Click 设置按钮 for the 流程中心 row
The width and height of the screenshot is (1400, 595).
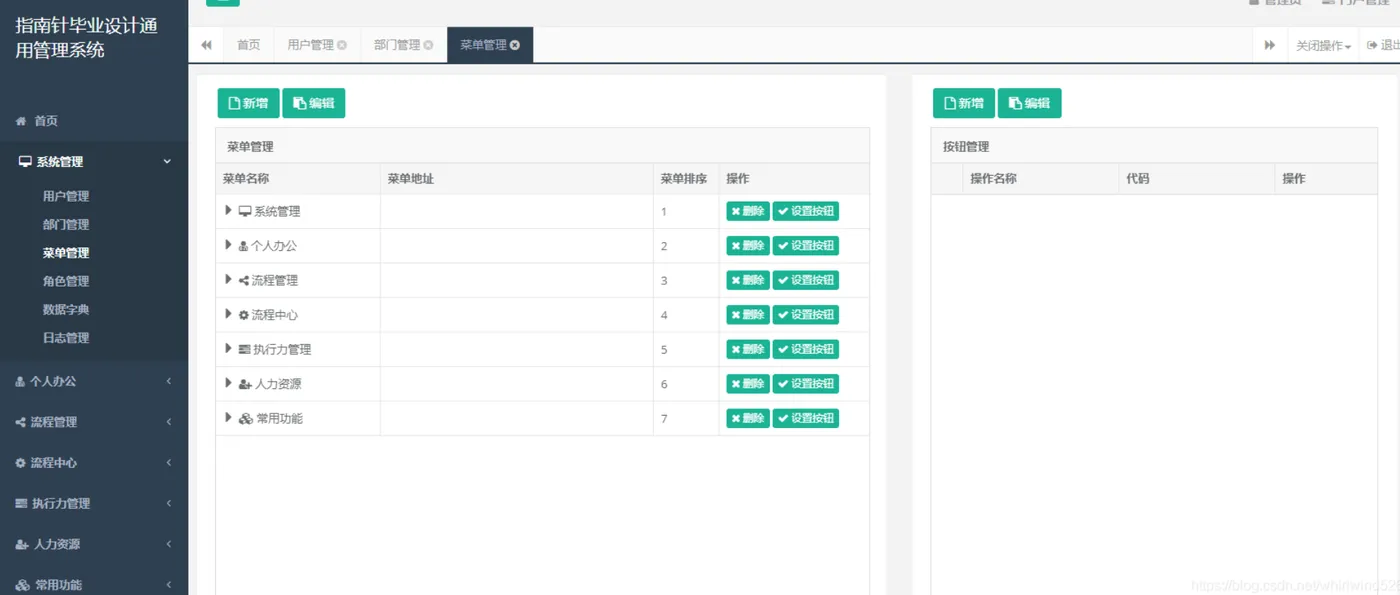click(805, 315)
